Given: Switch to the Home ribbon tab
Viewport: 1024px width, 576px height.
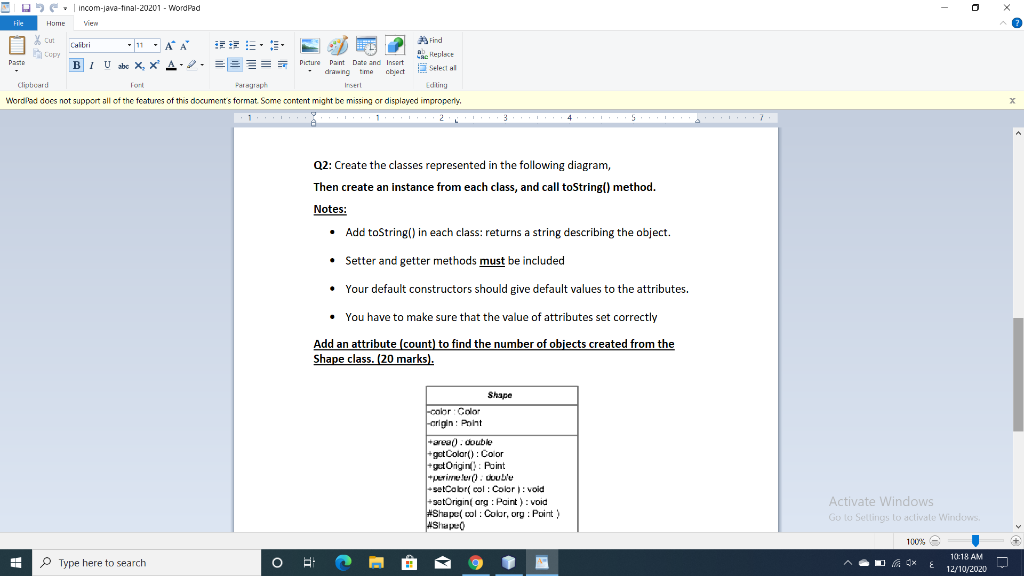Looking at the screenshot, I should 56,23.
